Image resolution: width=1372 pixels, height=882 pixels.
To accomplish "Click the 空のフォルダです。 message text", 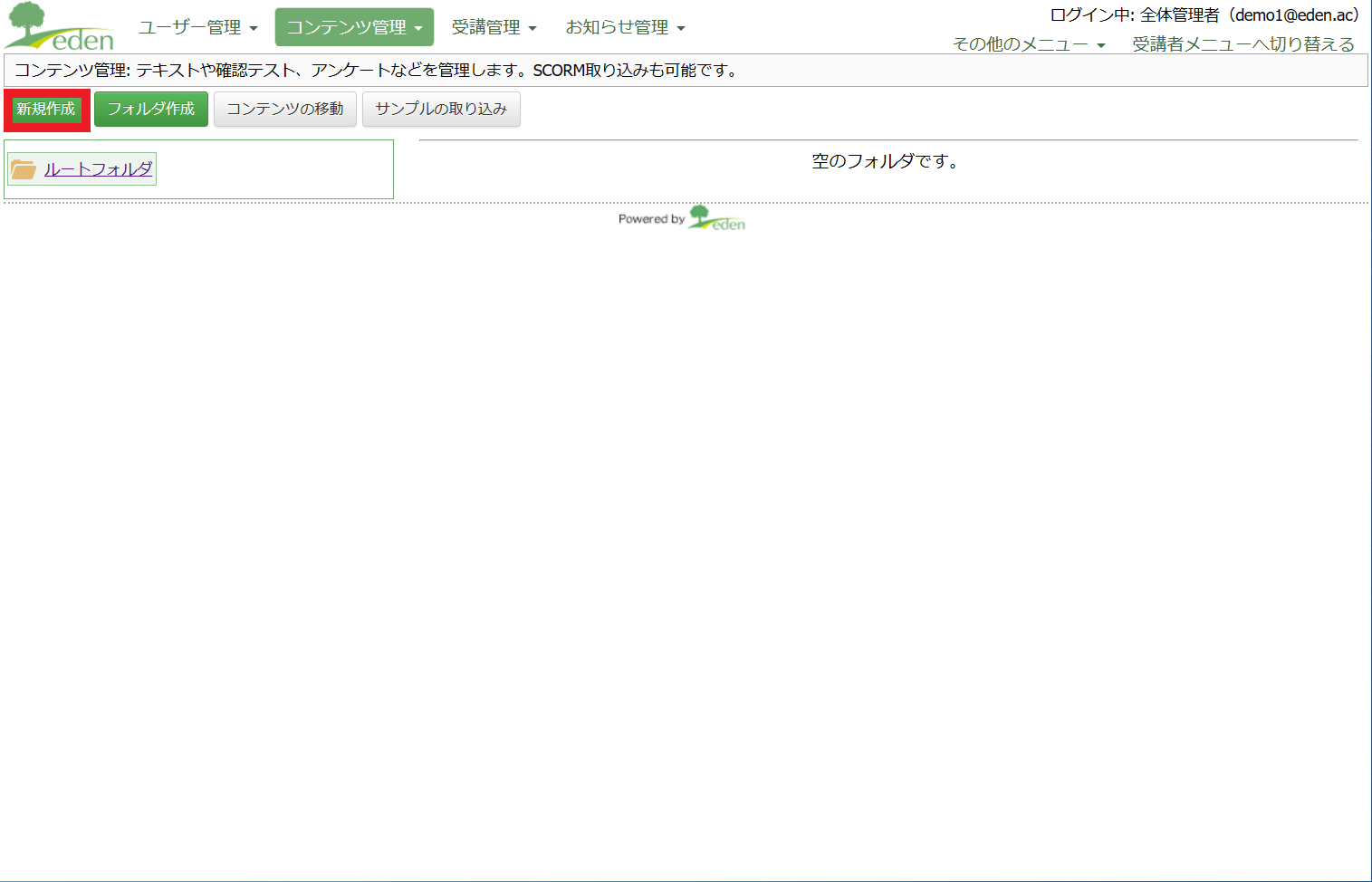I will click(x=886, y=161).
